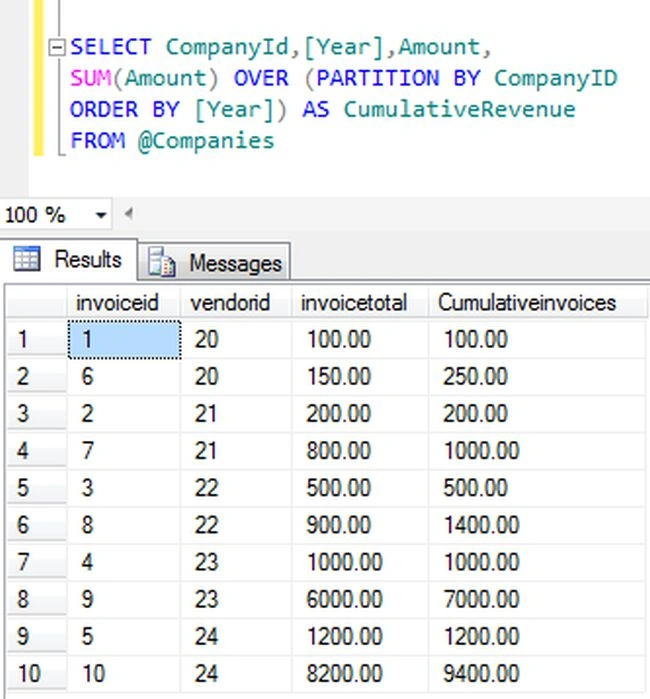Select row header number 5

(x=37, y=488)
